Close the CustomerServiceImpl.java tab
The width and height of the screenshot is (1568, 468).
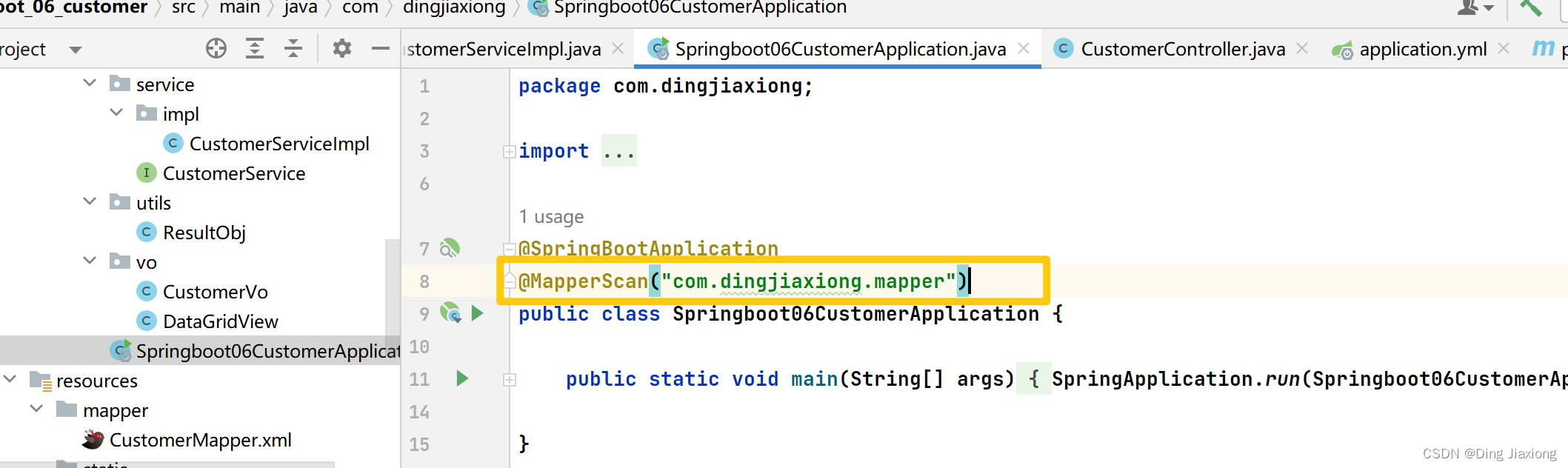pos(618,48)
